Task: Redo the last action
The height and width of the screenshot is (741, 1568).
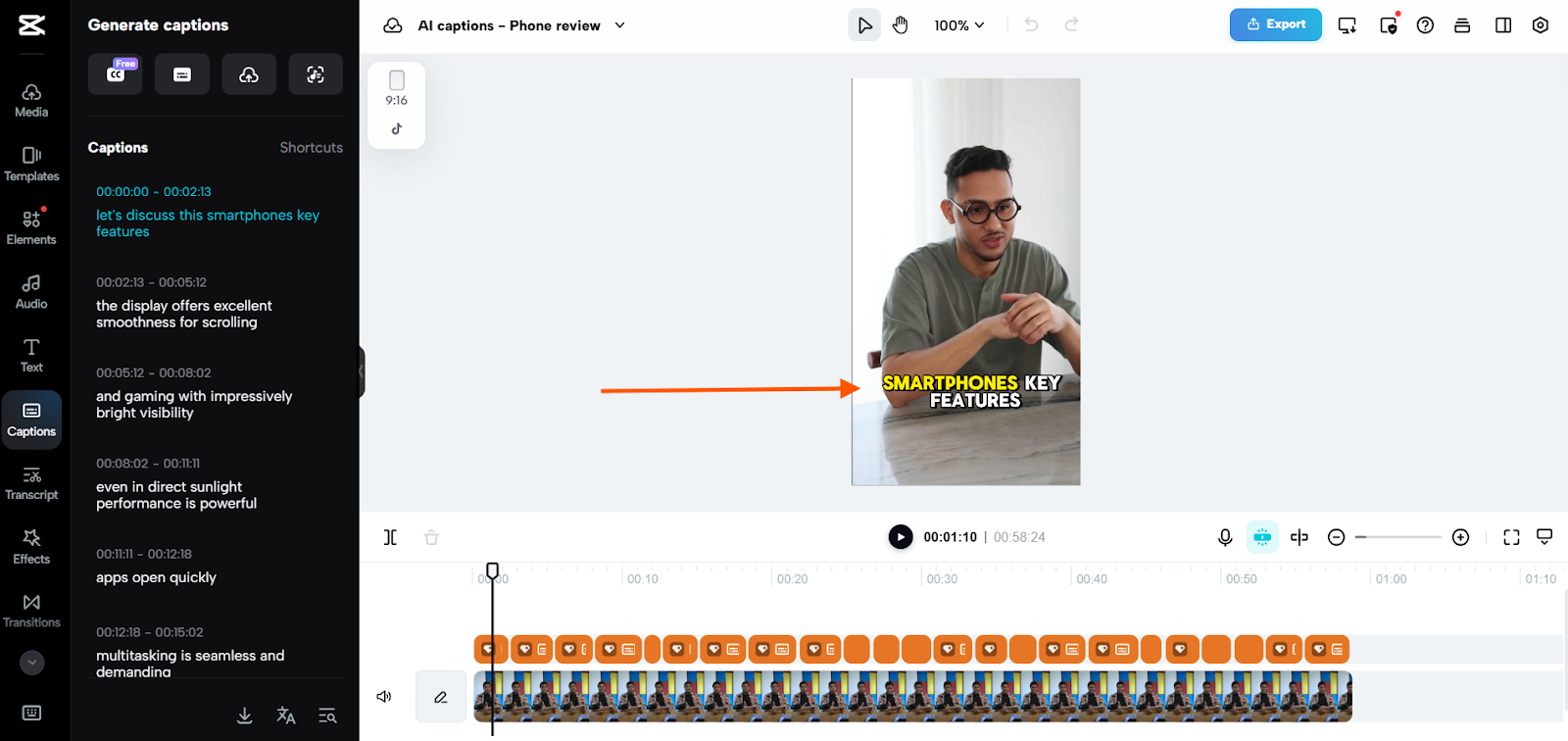Action: [1071, 25]
